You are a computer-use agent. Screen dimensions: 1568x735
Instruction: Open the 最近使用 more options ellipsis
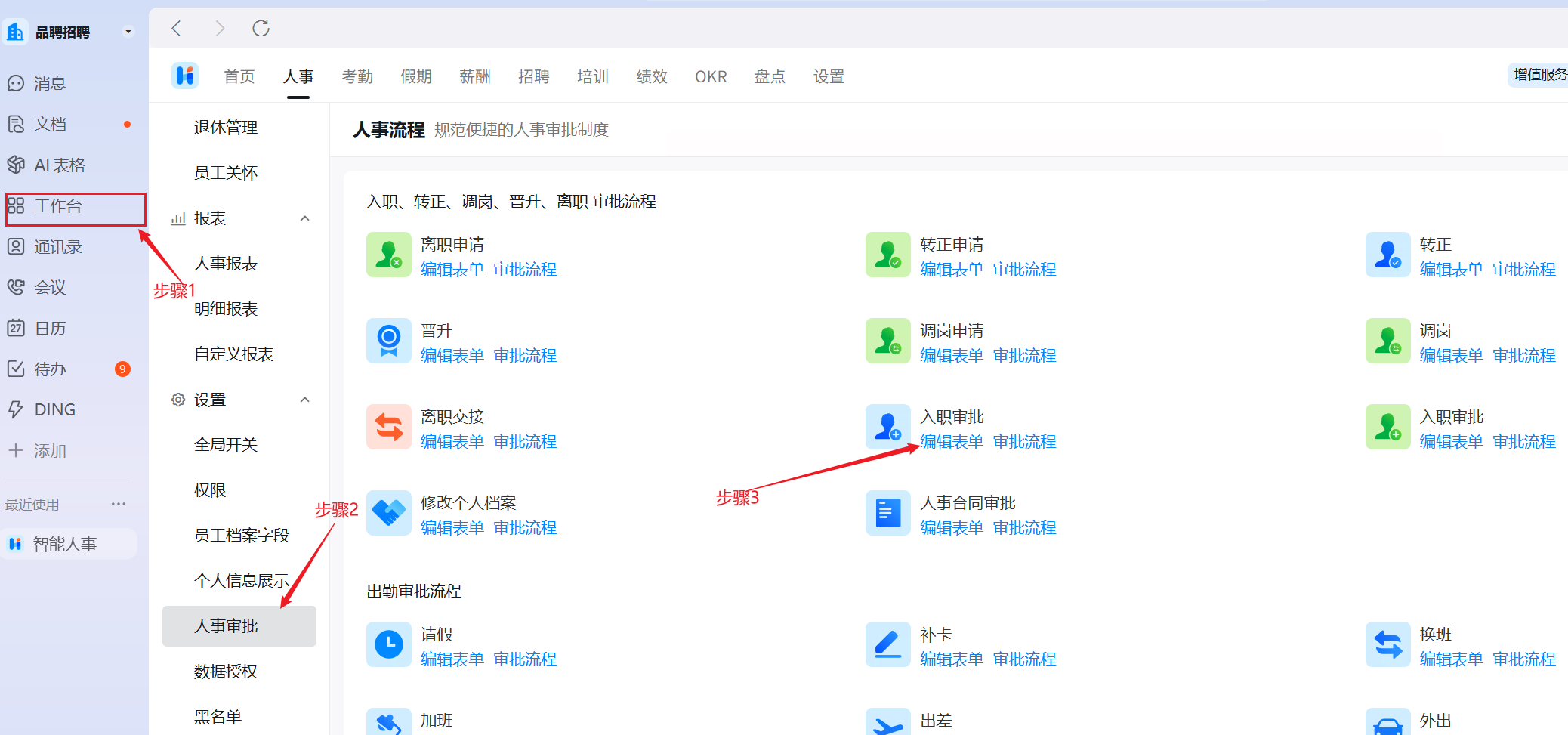tap(119, 504)
